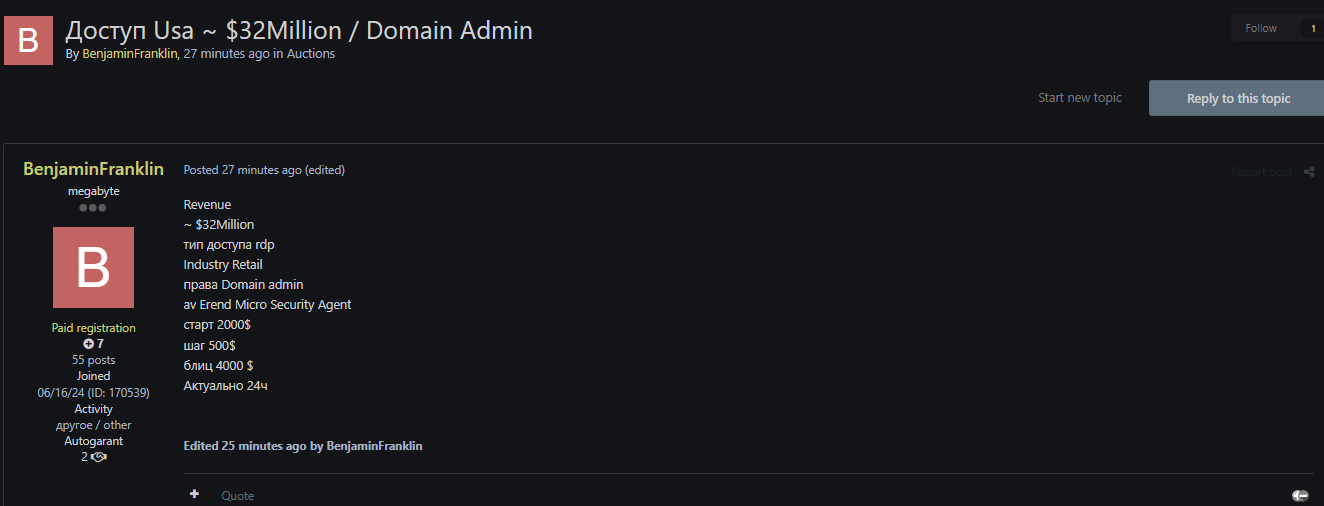
Task: Start new topic
Action: click(1079, 98)
